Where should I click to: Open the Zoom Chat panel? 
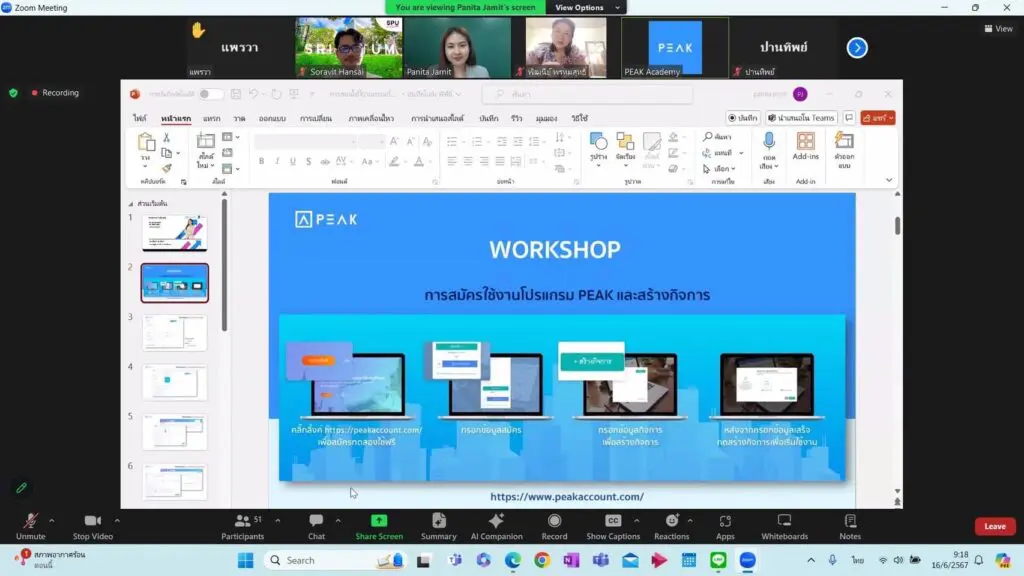click(316, 526)
